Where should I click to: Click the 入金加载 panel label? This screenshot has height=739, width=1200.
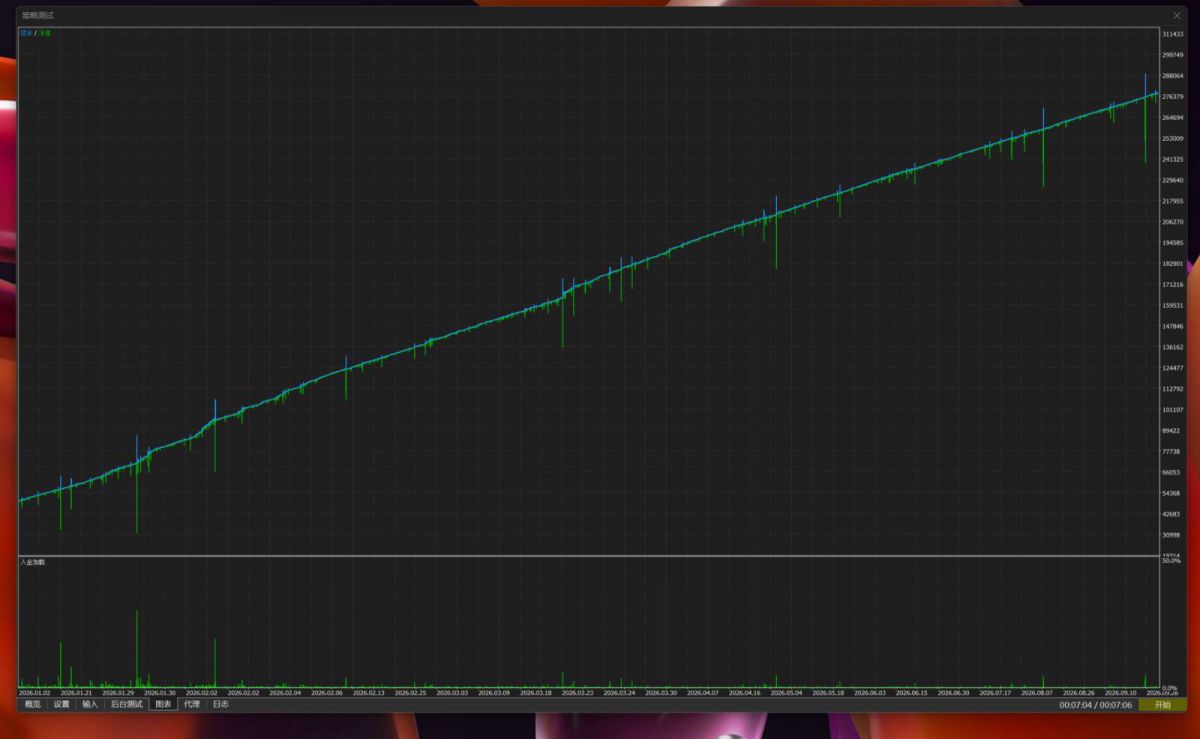(x=33, y=562)
